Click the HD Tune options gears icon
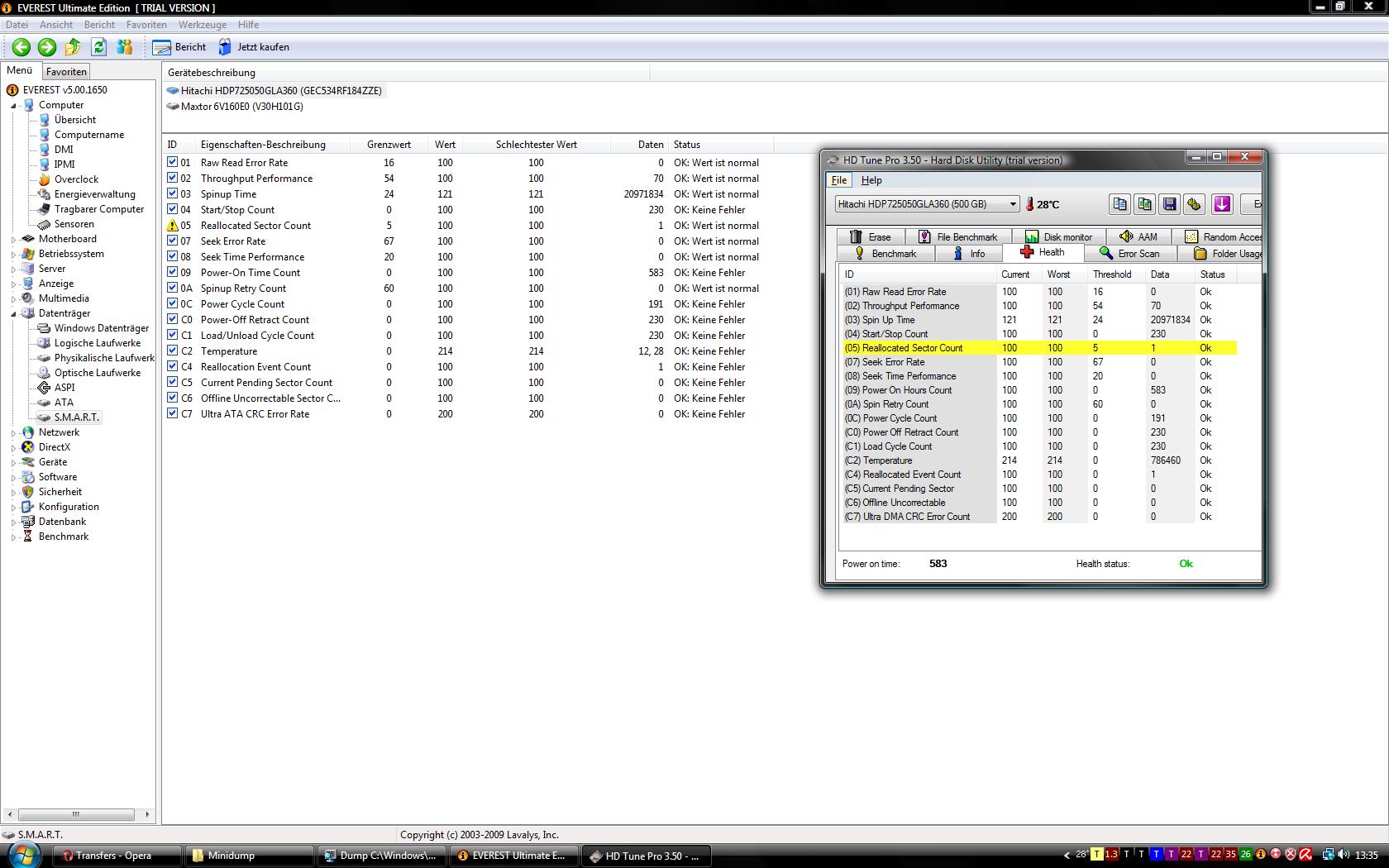Screen dimensions: 1389x868 coord(1194,204)
